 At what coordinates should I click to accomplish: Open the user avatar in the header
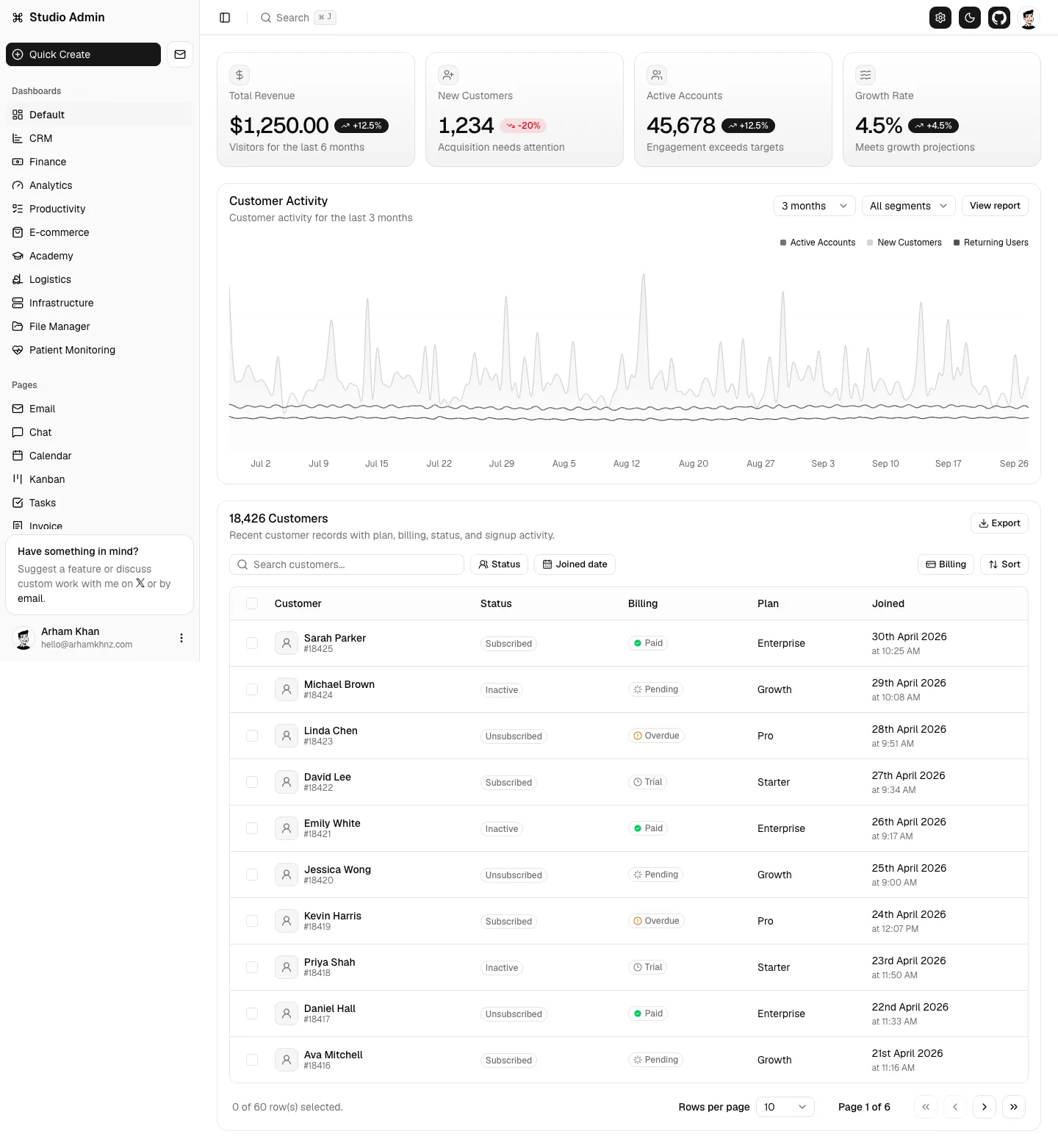(1029, 18)
